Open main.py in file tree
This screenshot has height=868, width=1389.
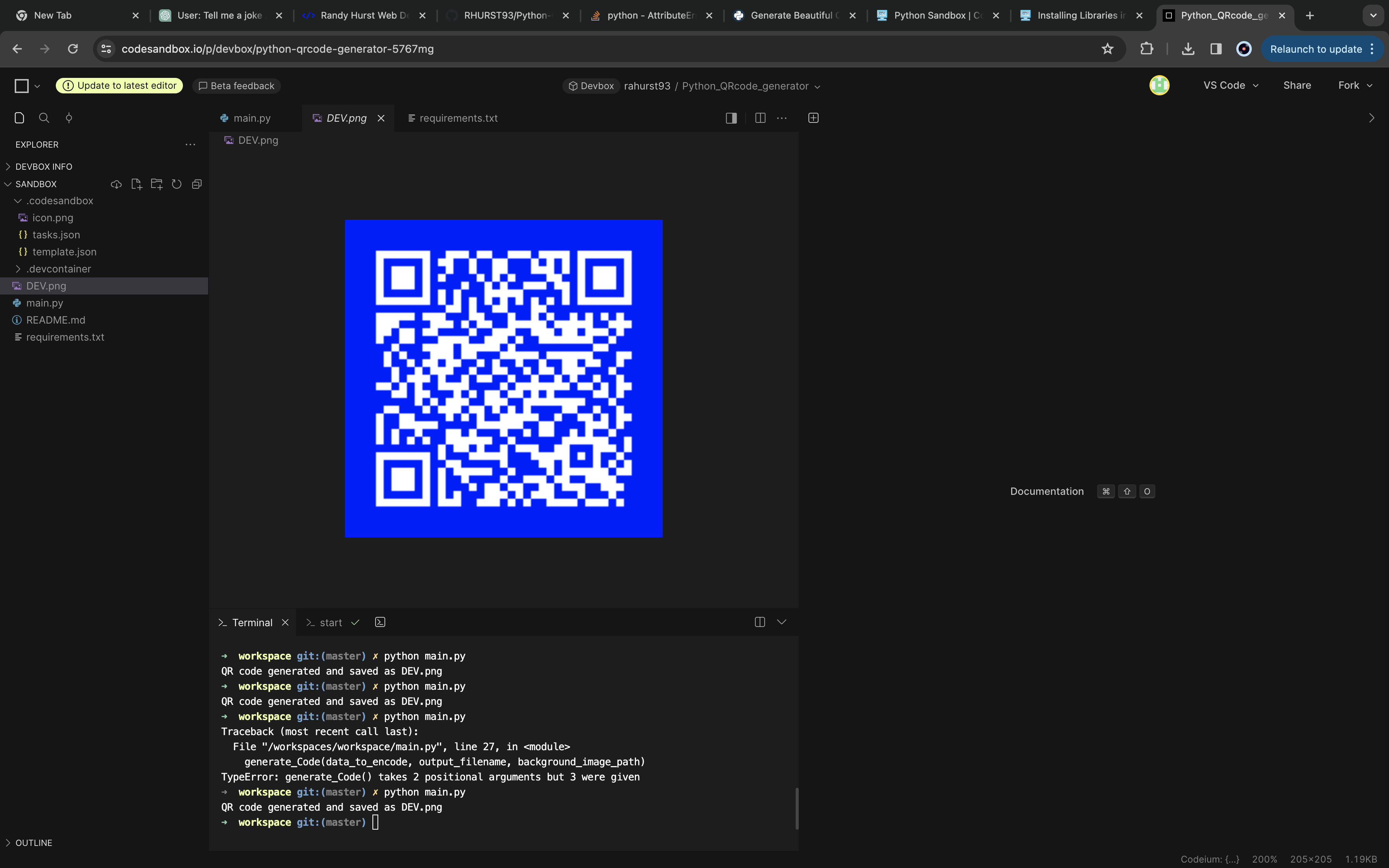tap(104, 303)
